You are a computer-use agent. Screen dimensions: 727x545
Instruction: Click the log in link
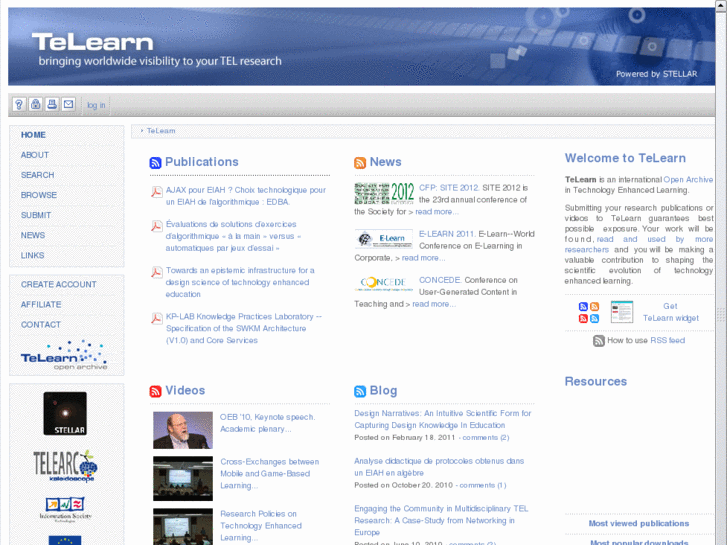96,105
